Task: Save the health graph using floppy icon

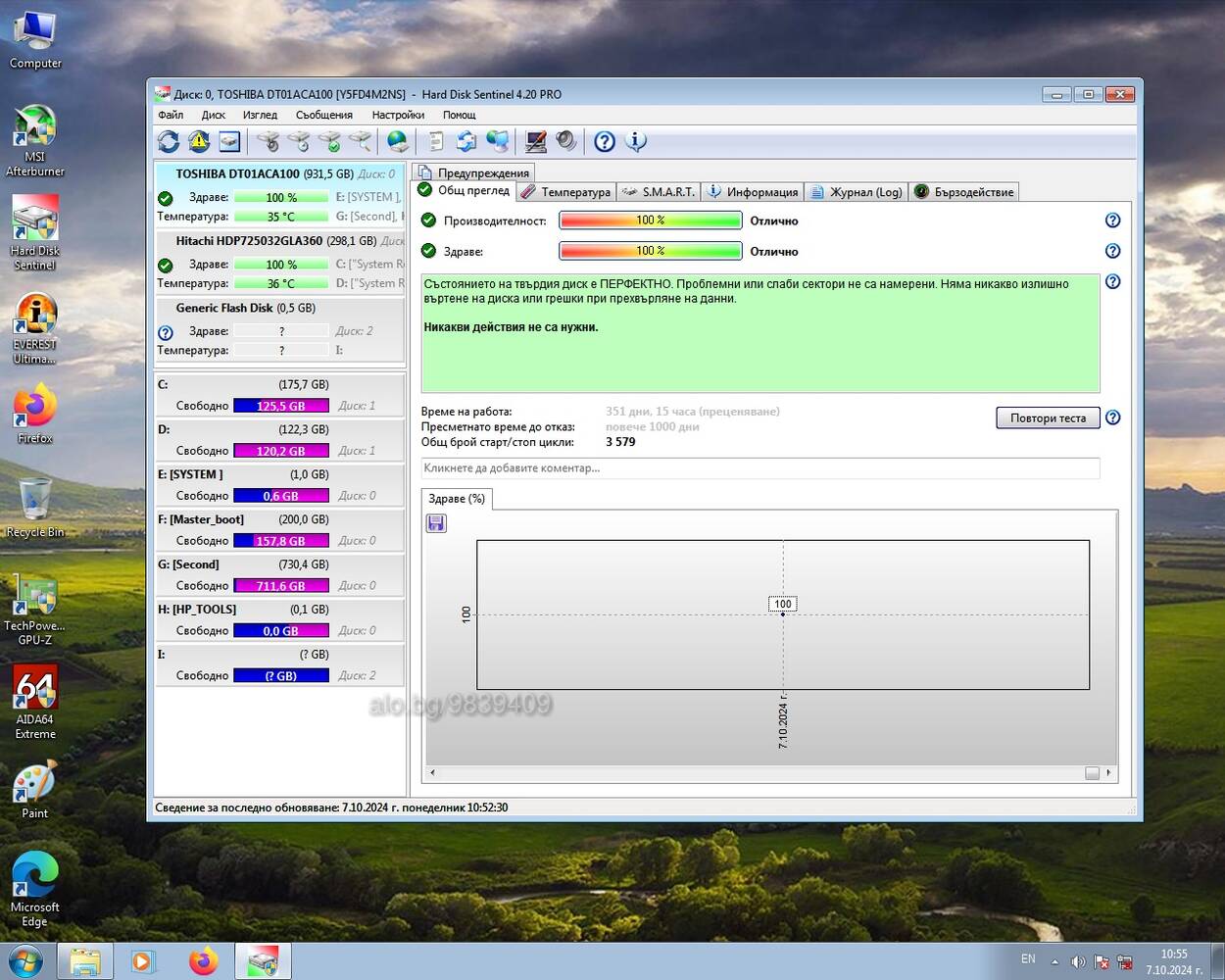Action: pos(436,523)
